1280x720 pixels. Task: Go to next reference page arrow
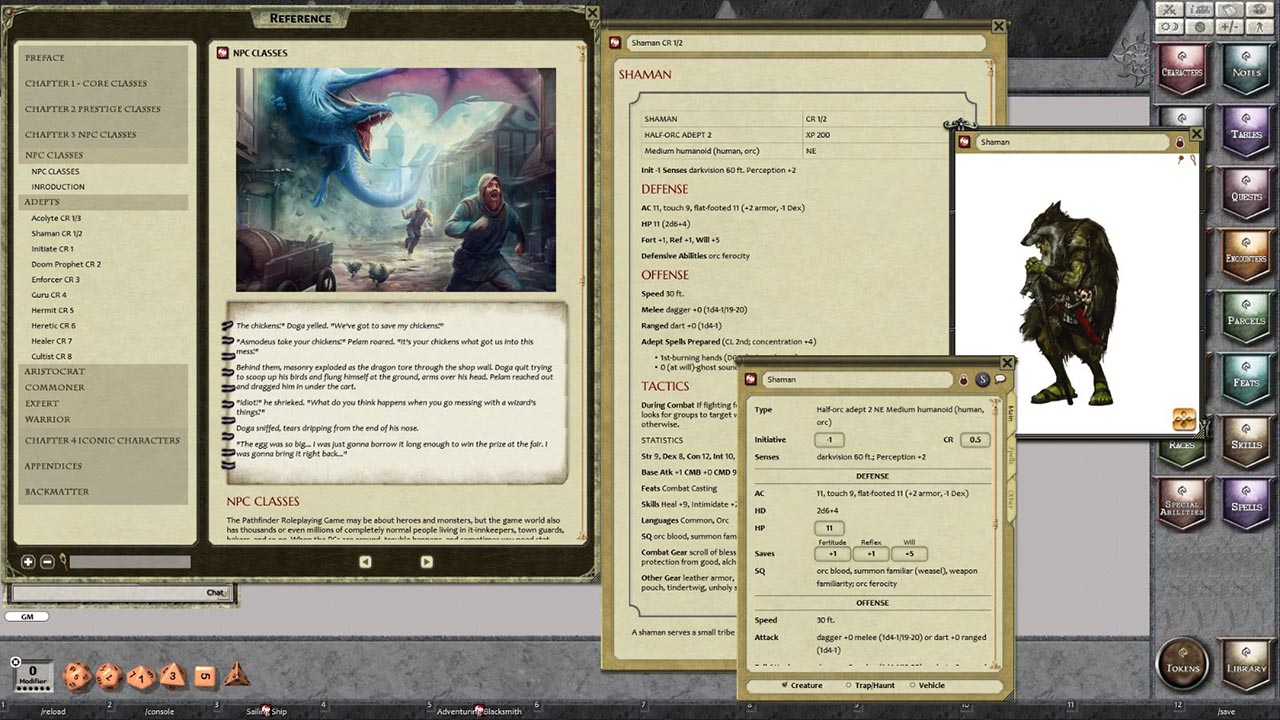coord(426,562)
